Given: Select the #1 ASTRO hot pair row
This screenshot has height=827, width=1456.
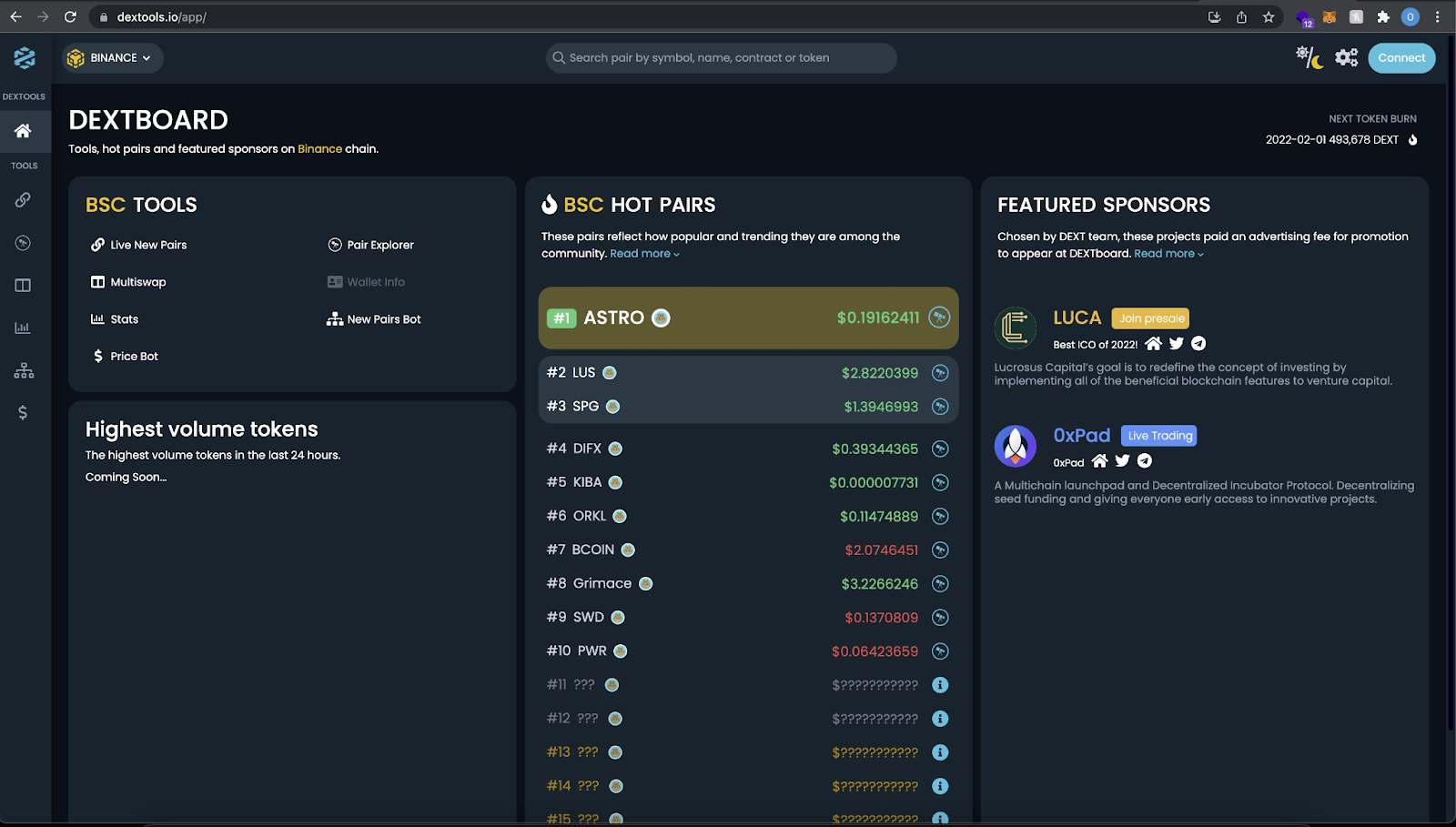Looking at the screenshot, I should click(x=748, y=318).
